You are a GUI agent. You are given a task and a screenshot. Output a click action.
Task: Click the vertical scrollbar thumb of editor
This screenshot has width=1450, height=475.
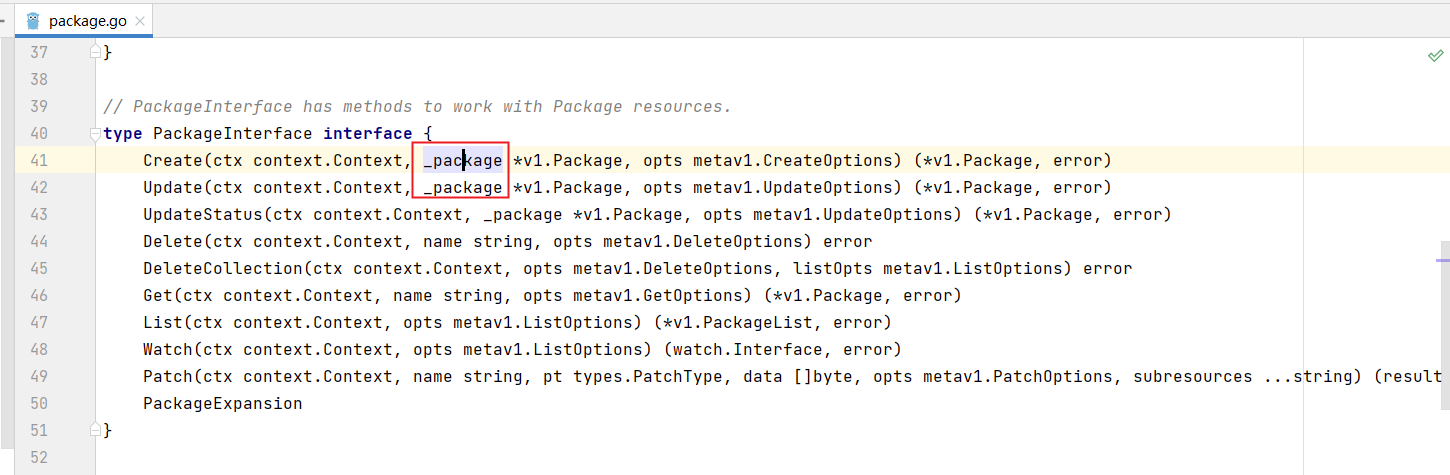(x=1445, y=325)
